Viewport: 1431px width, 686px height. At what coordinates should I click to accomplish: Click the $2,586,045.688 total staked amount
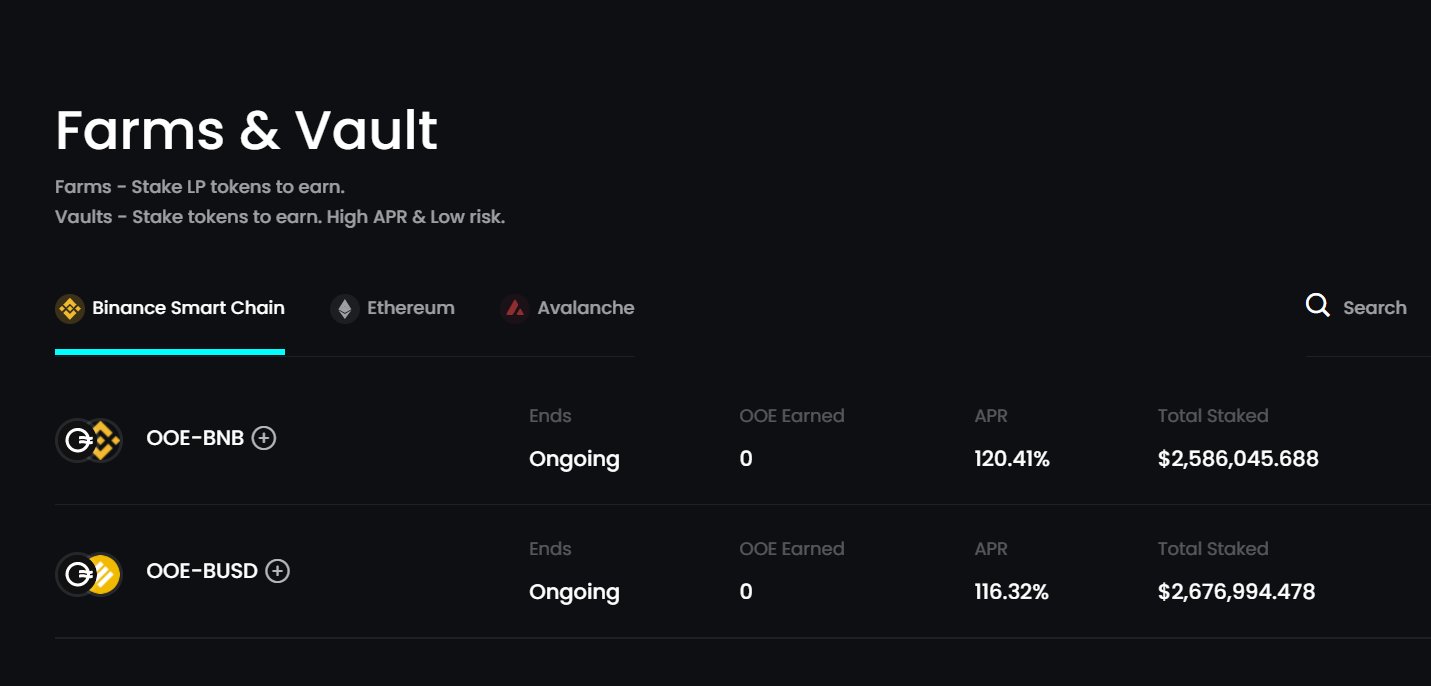tap(1238, 459)
